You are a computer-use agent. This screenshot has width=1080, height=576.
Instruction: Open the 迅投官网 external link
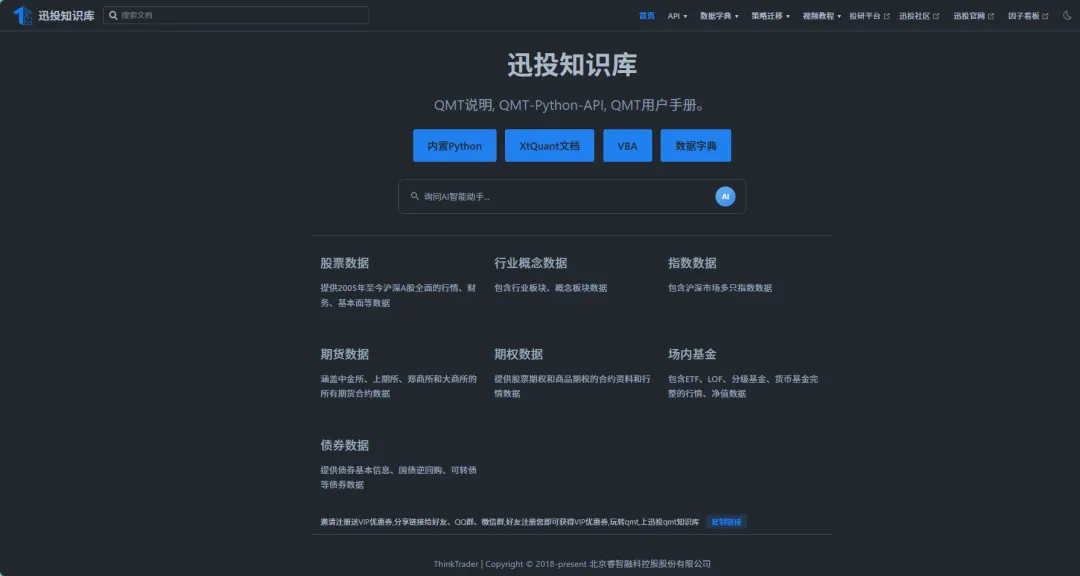(x=974, y=16)
